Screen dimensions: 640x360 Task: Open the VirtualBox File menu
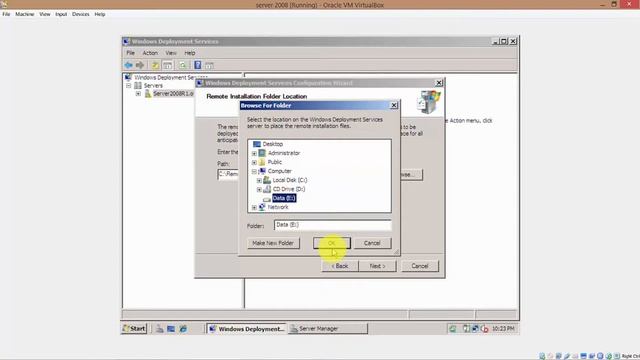(6, 14)
